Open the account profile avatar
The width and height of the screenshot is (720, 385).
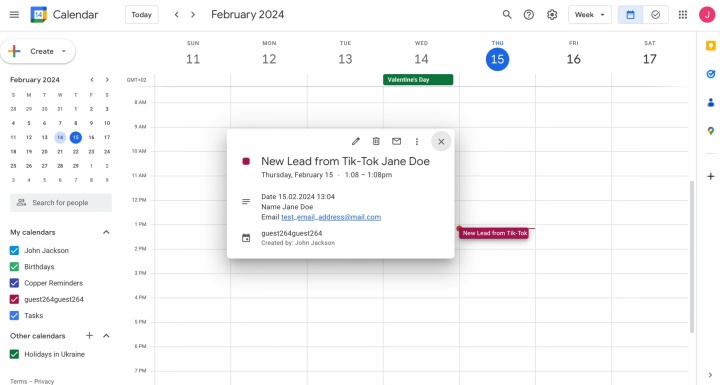point(707,15)
